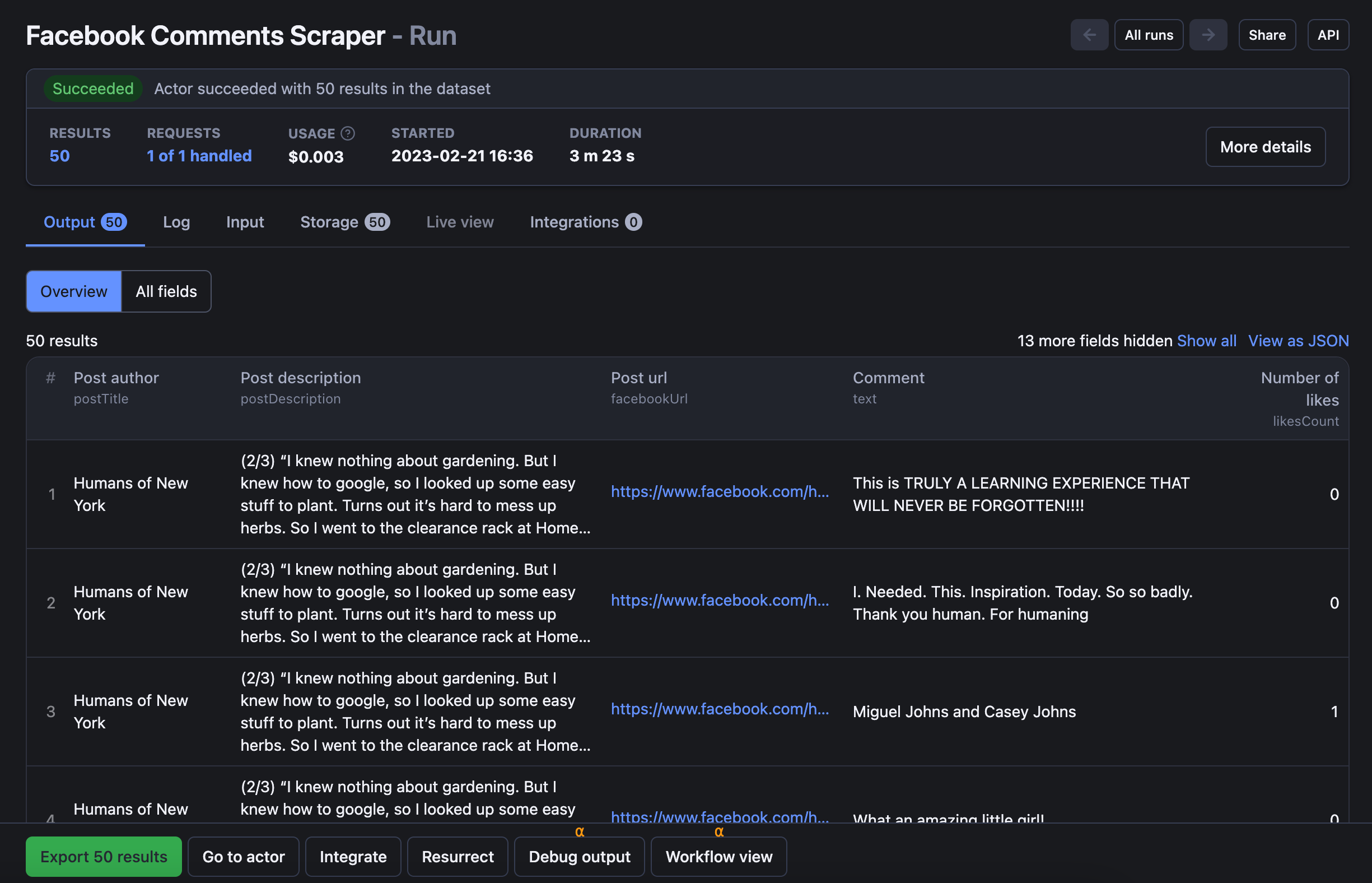Open the Storage tab

pos(344,222)
